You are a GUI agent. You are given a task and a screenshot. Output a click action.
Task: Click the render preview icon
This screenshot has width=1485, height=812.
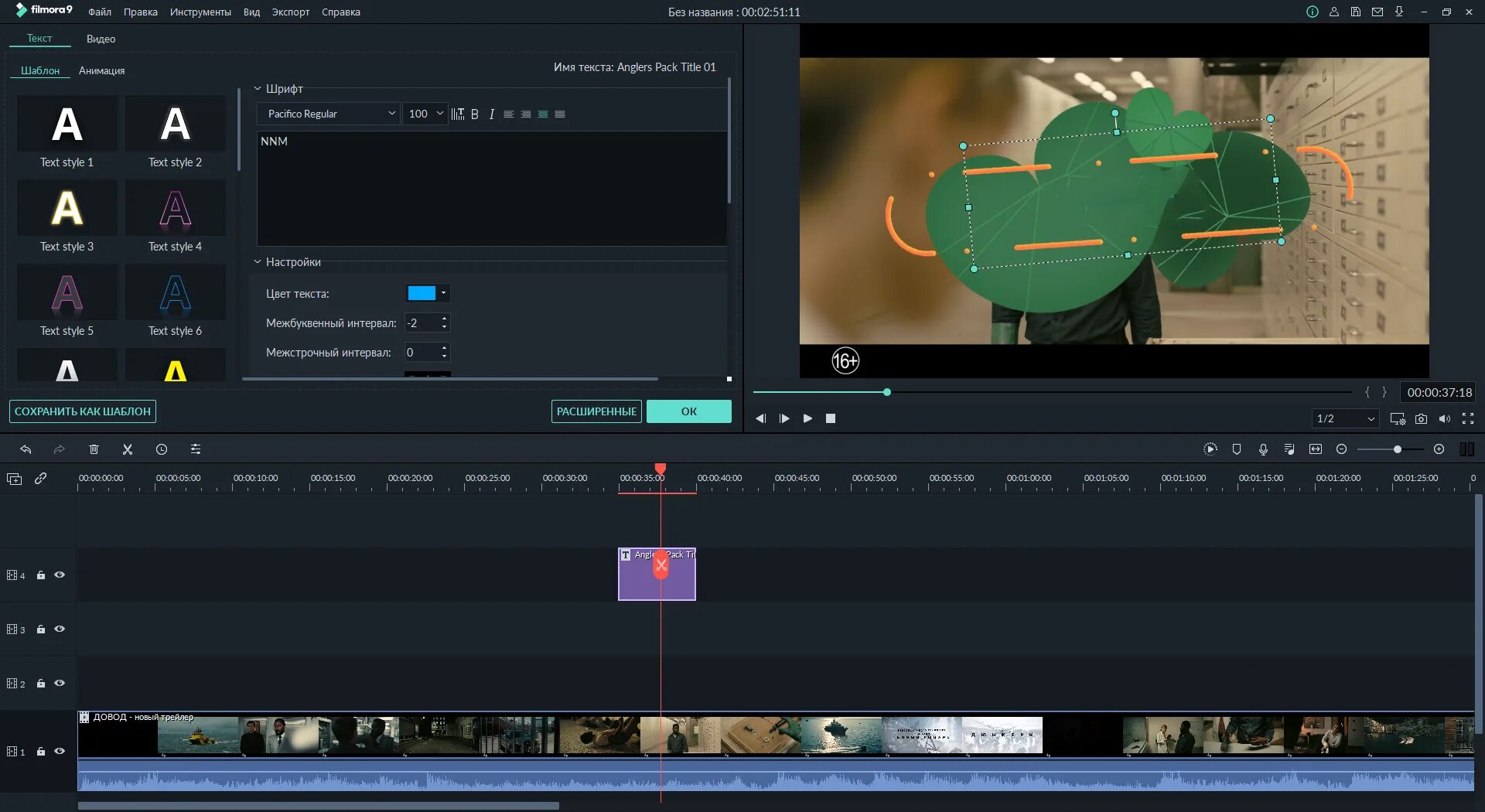point(1210,449)
